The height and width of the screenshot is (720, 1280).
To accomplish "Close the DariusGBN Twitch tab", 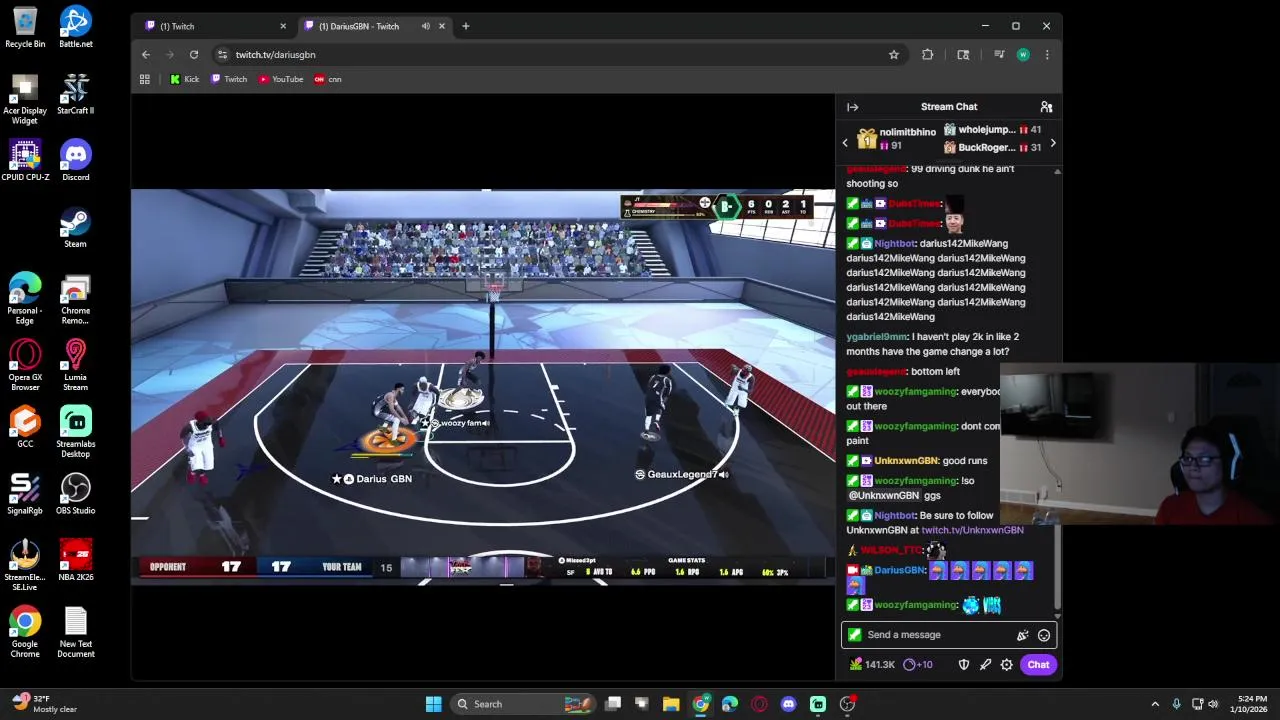I will [441, 26].
